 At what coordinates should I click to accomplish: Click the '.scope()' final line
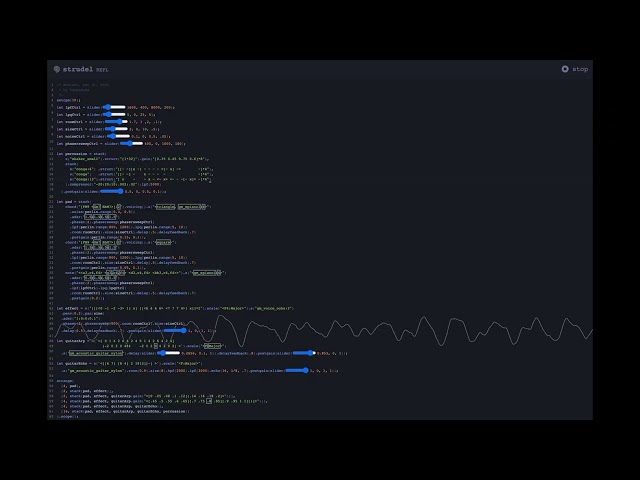(68, 417)
